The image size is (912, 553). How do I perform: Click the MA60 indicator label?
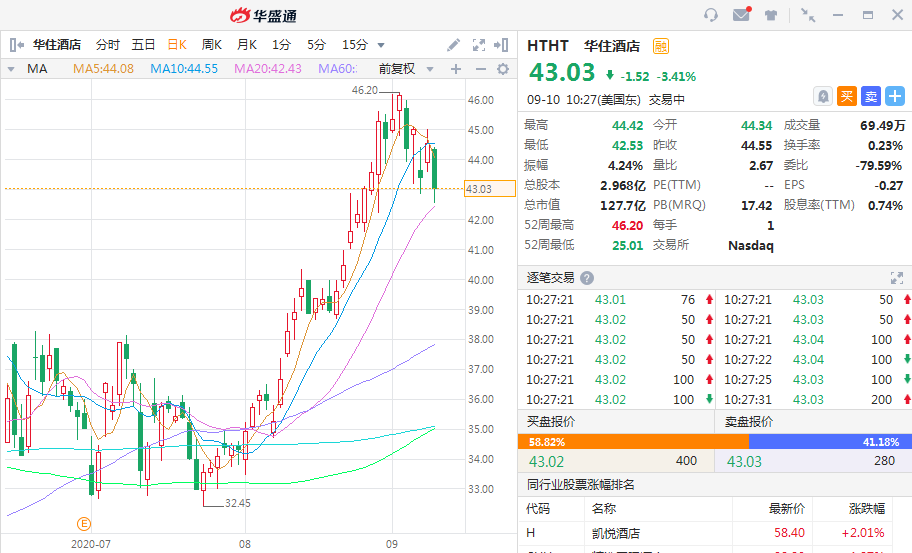[x=338, y=69]
